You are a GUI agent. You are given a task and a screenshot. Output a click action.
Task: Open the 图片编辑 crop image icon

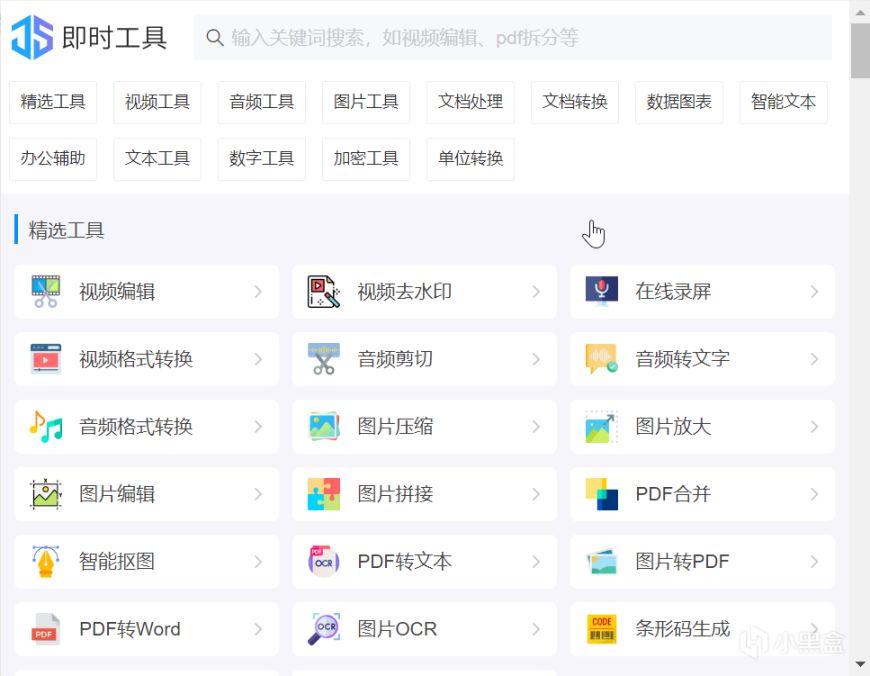tap(46, 494)
